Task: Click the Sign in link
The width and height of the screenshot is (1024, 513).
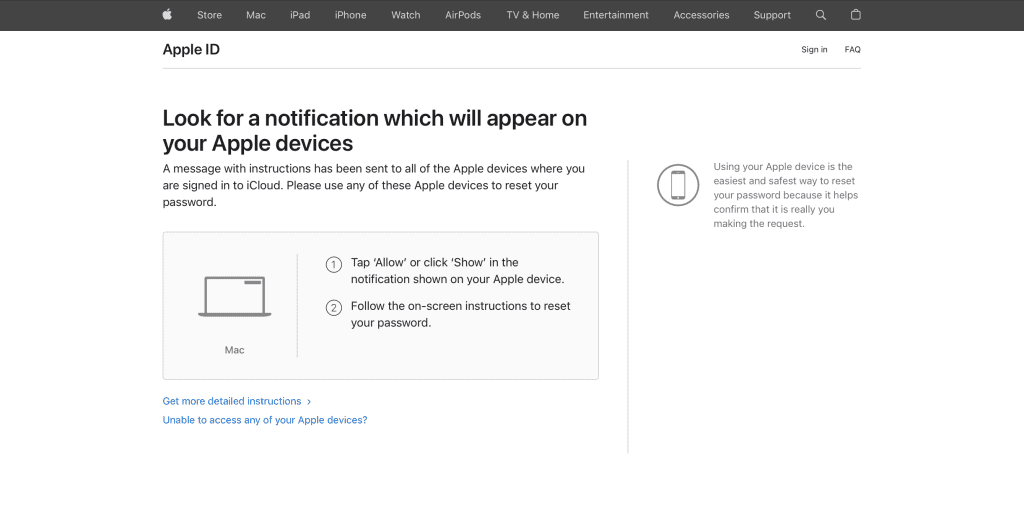Action: coord(814,50)
